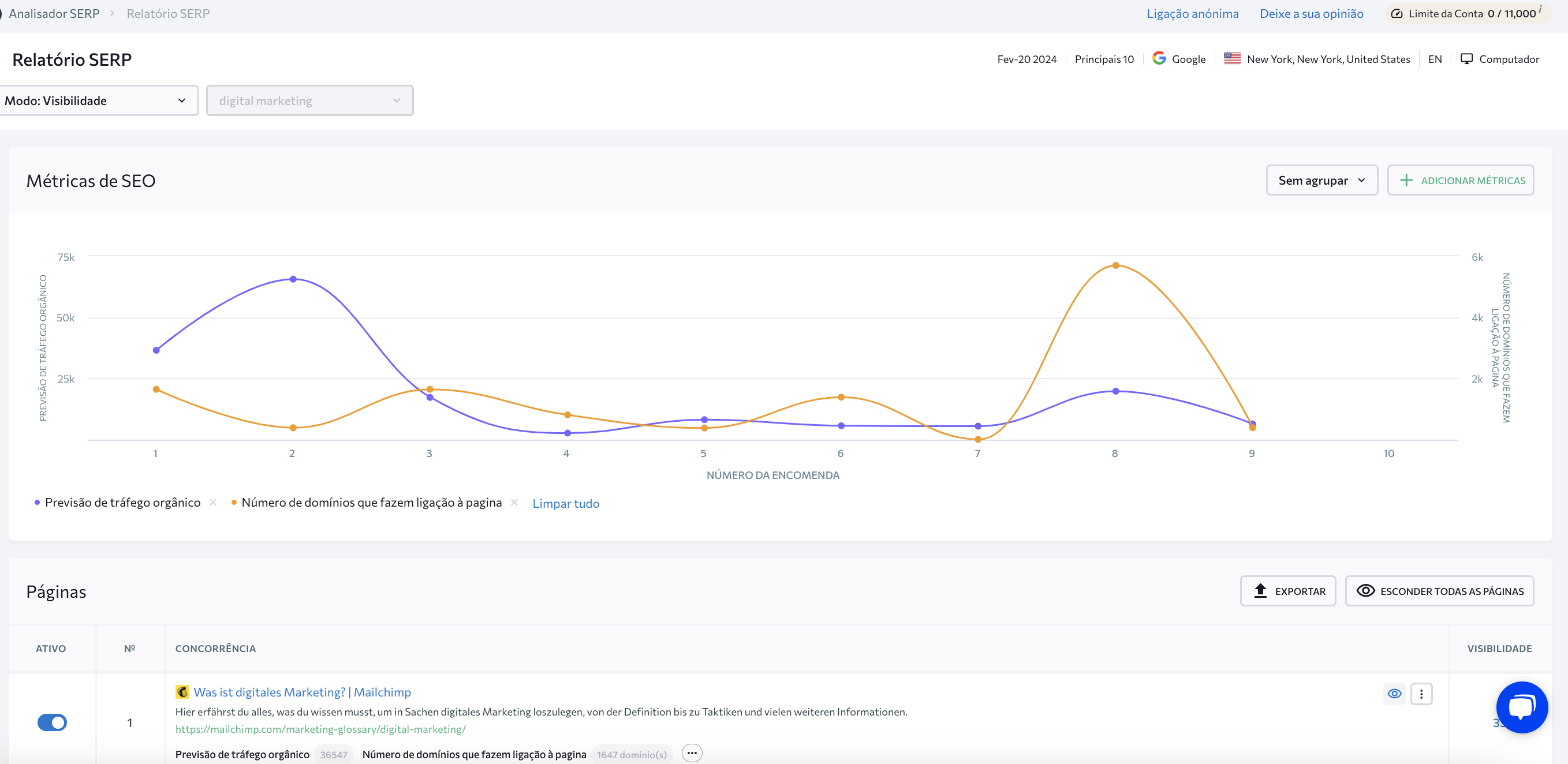This screenshot has height=764, width=1568.
Task: Click the upload arrow icon in Exportar
Action: [1261, 591]
